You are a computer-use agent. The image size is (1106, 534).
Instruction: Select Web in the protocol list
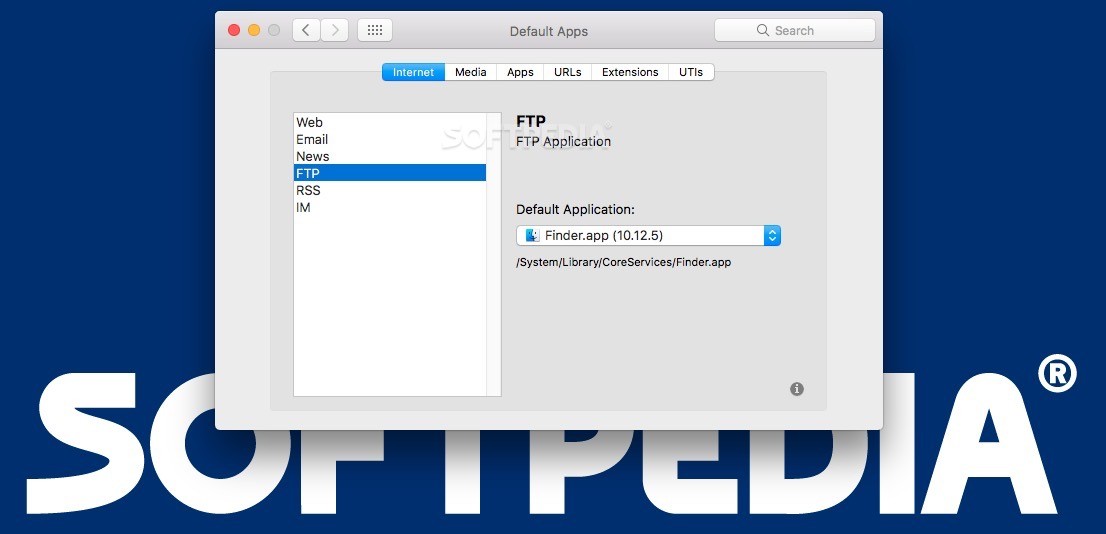click(389, 123)
